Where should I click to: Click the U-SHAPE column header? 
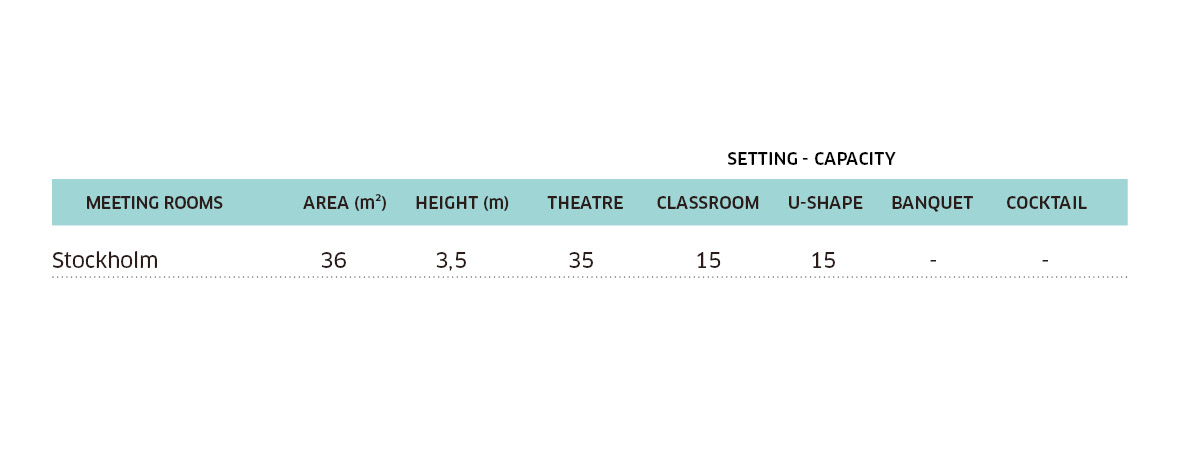[x=825, y=203]
